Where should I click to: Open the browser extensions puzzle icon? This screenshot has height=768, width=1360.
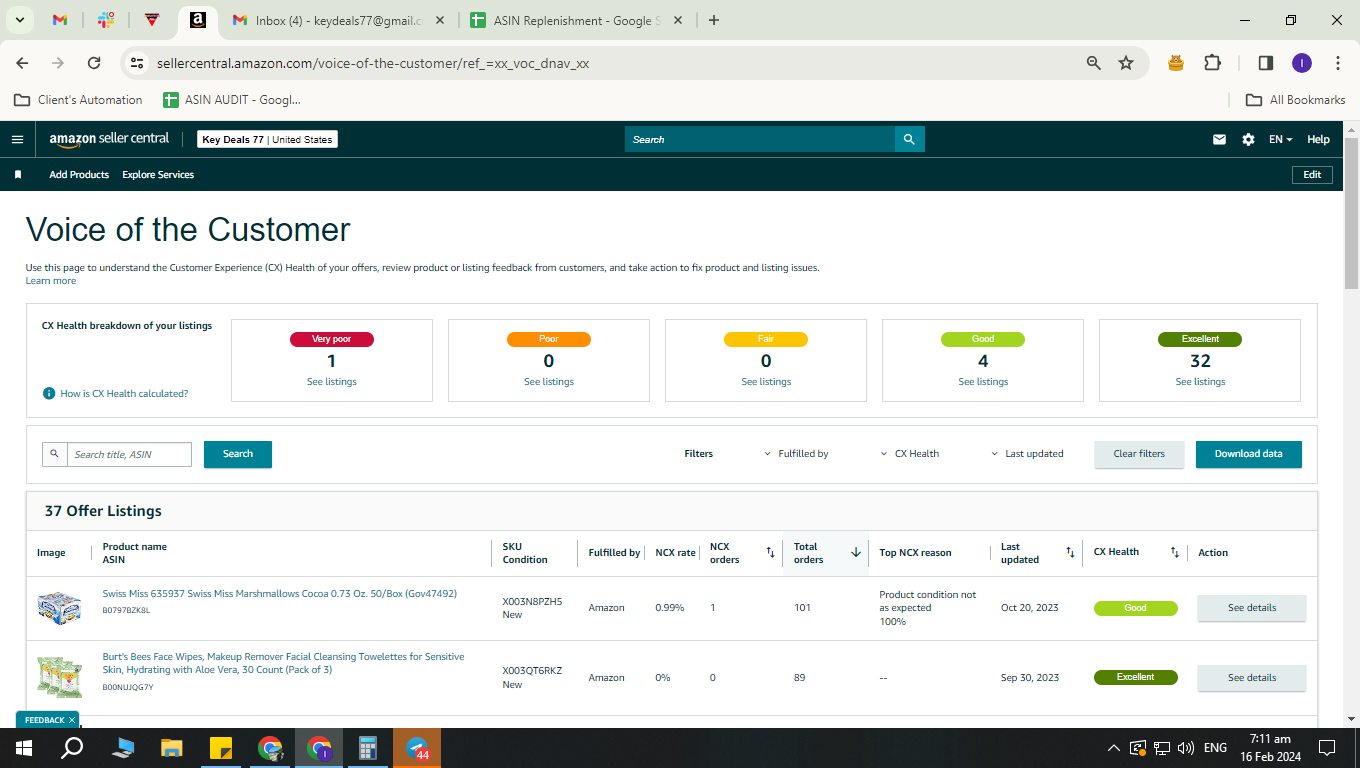coord(1212,63)
